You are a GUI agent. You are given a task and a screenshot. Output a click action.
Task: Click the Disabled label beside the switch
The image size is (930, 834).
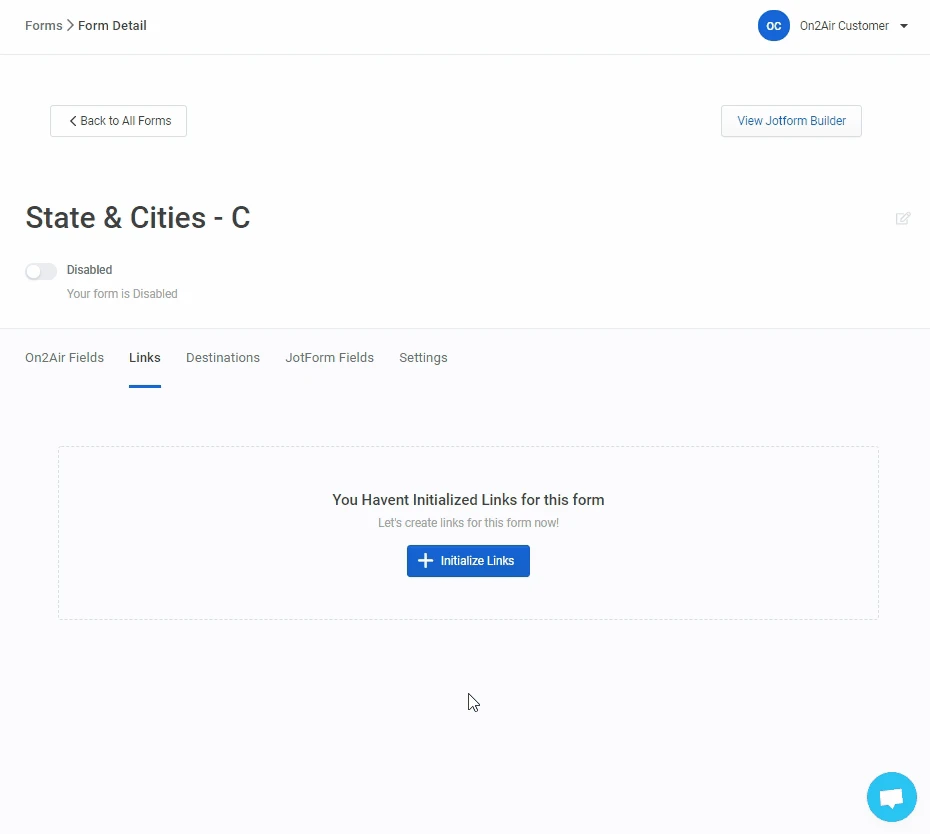[89, 270]
